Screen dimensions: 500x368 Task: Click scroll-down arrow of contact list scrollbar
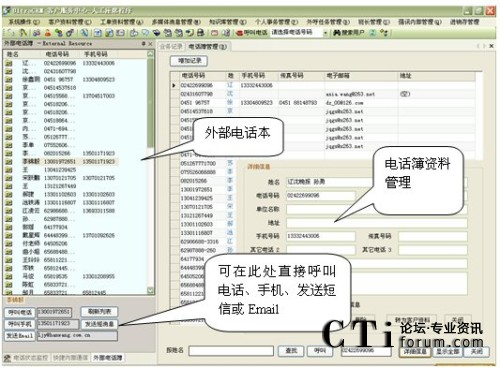[150, 290]
